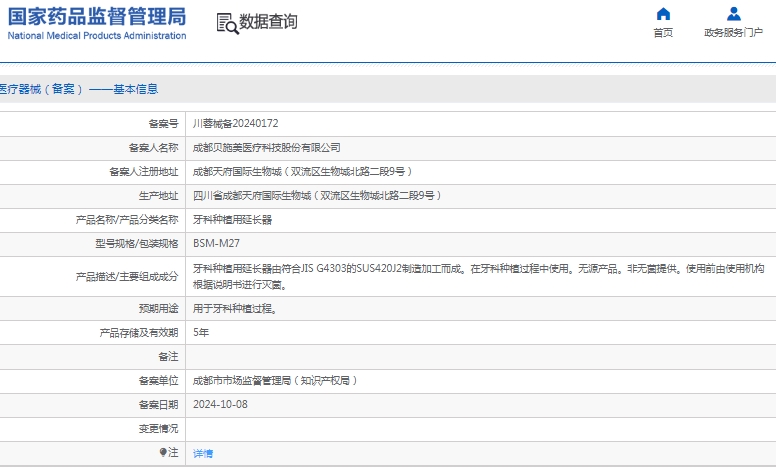Go to the 首页 home icon
The width and height of the screenshot is (776, 468).
click(663, 14)
